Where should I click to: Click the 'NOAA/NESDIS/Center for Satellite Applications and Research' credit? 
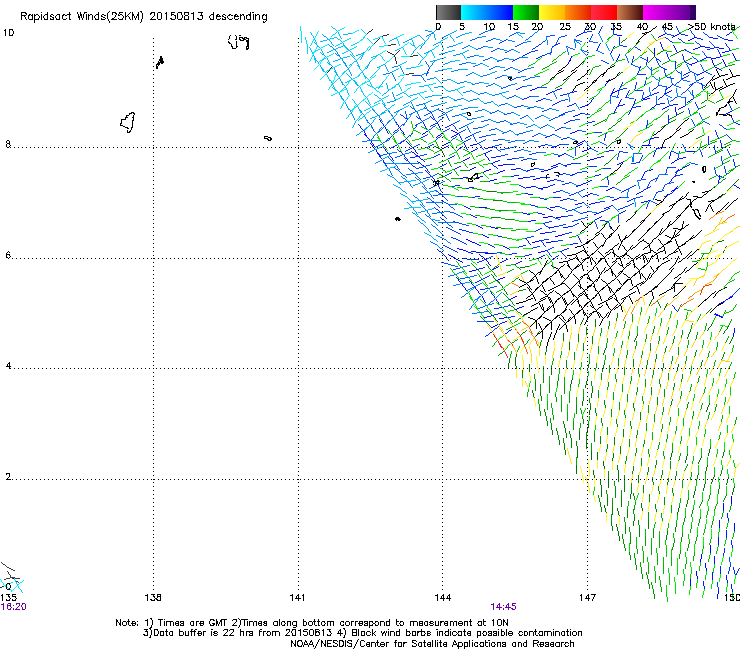click(x=432, y=644)
